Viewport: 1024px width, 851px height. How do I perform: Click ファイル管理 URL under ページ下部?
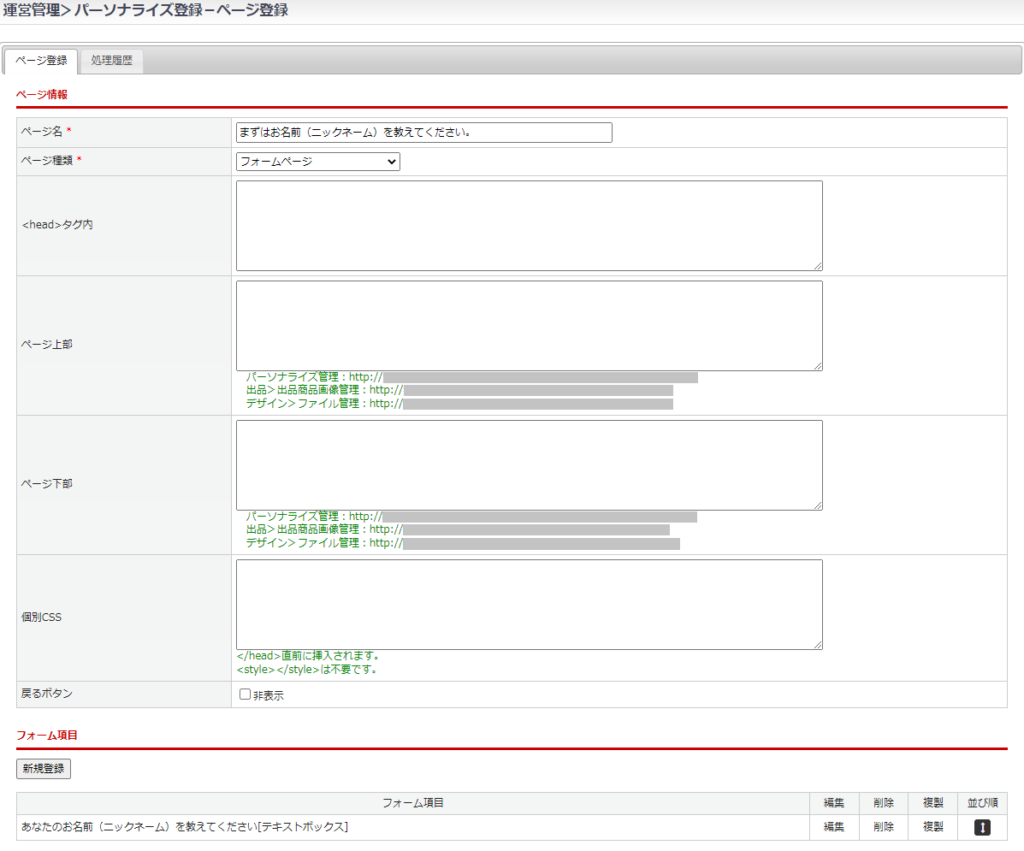pos(462,543)
